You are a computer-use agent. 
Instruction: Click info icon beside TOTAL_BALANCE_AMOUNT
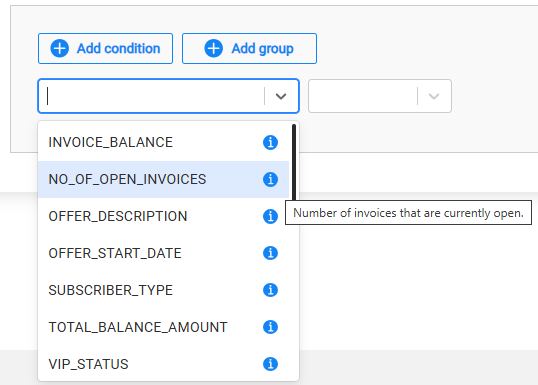tap(270, 327)
